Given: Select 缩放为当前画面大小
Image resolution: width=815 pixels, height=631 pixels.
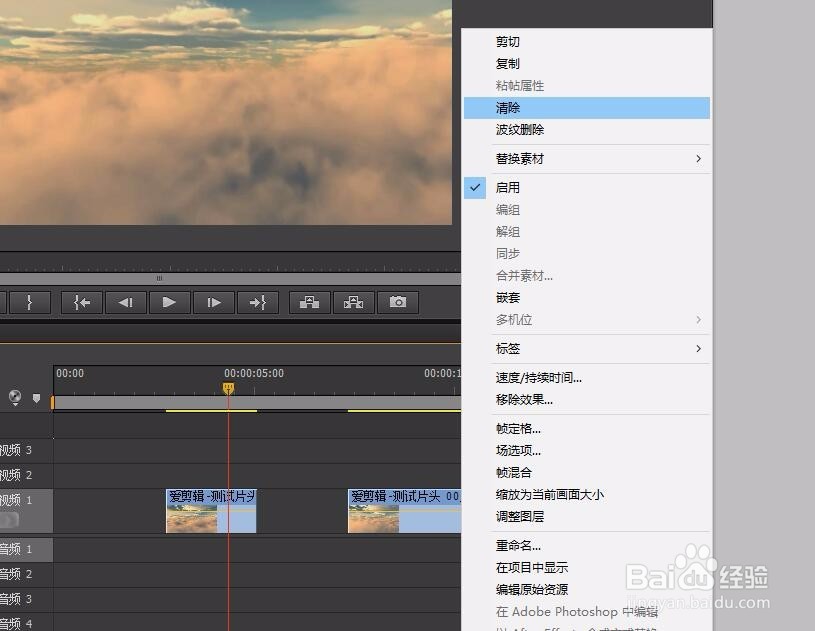Looking at the screenshot, I should [587, 494].
